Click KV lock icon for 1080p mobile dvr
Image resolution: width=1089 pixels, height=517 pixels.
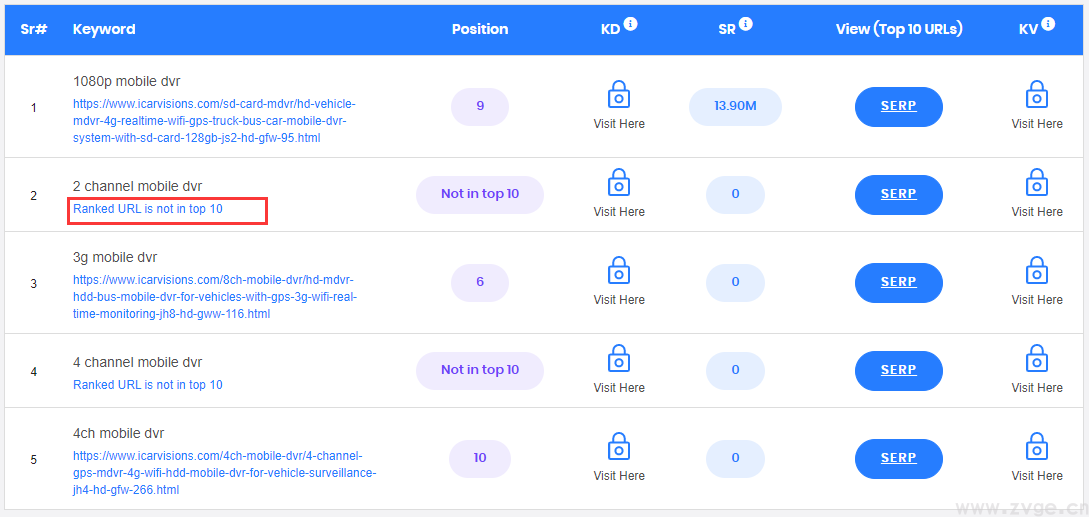coord(1037,95)
